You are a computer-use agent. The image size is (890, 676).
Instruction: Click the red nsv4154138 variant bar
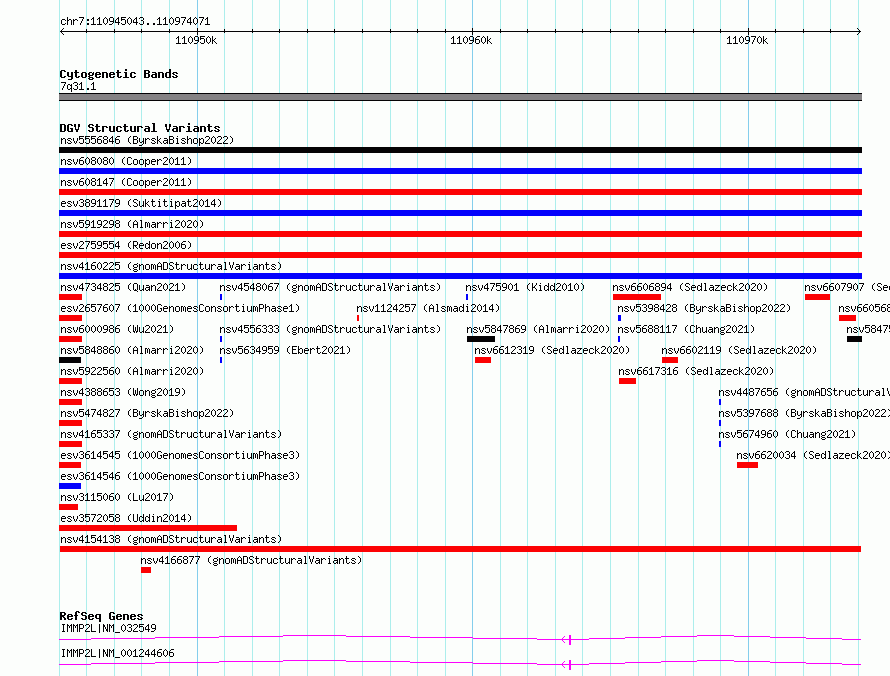[x=460, y=549]
